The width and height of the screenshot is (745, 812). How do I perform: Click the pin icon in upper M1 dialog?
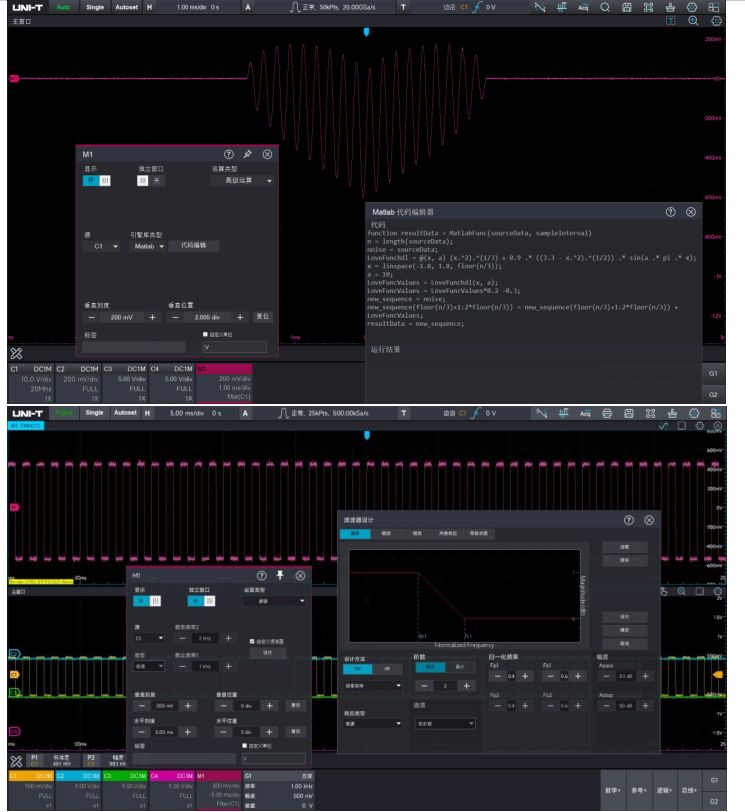click(x=248, y=155)
